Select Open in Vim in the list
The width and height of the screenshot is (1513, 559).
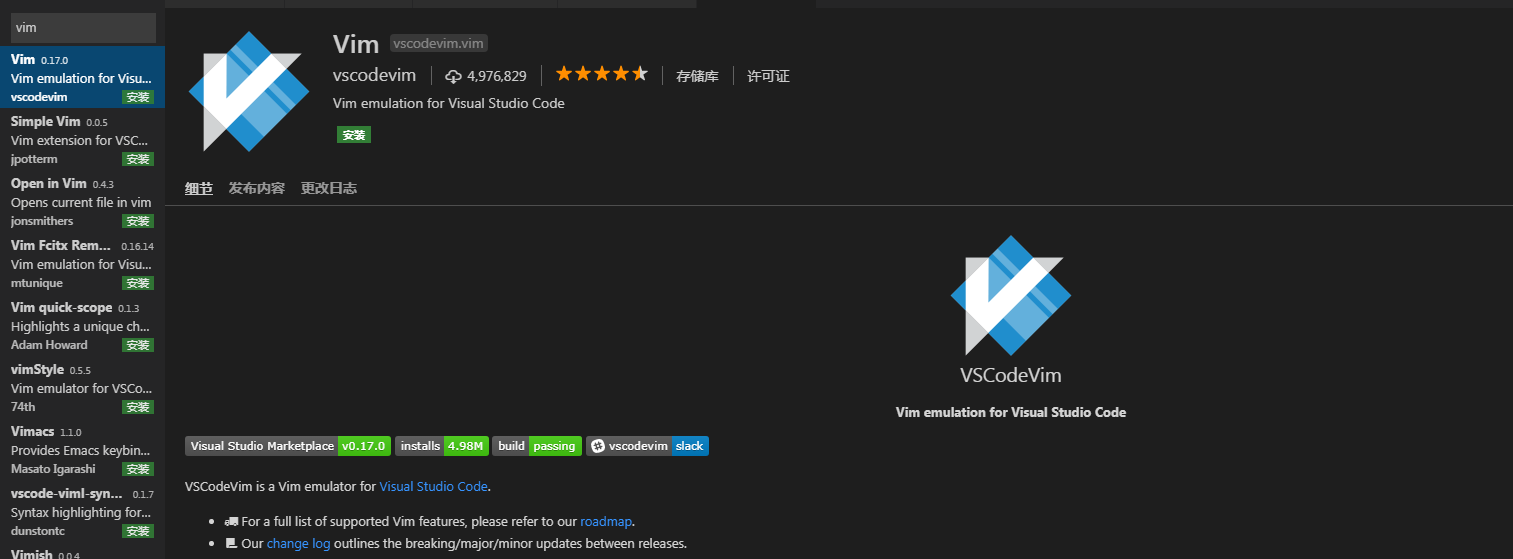point(82,201)
